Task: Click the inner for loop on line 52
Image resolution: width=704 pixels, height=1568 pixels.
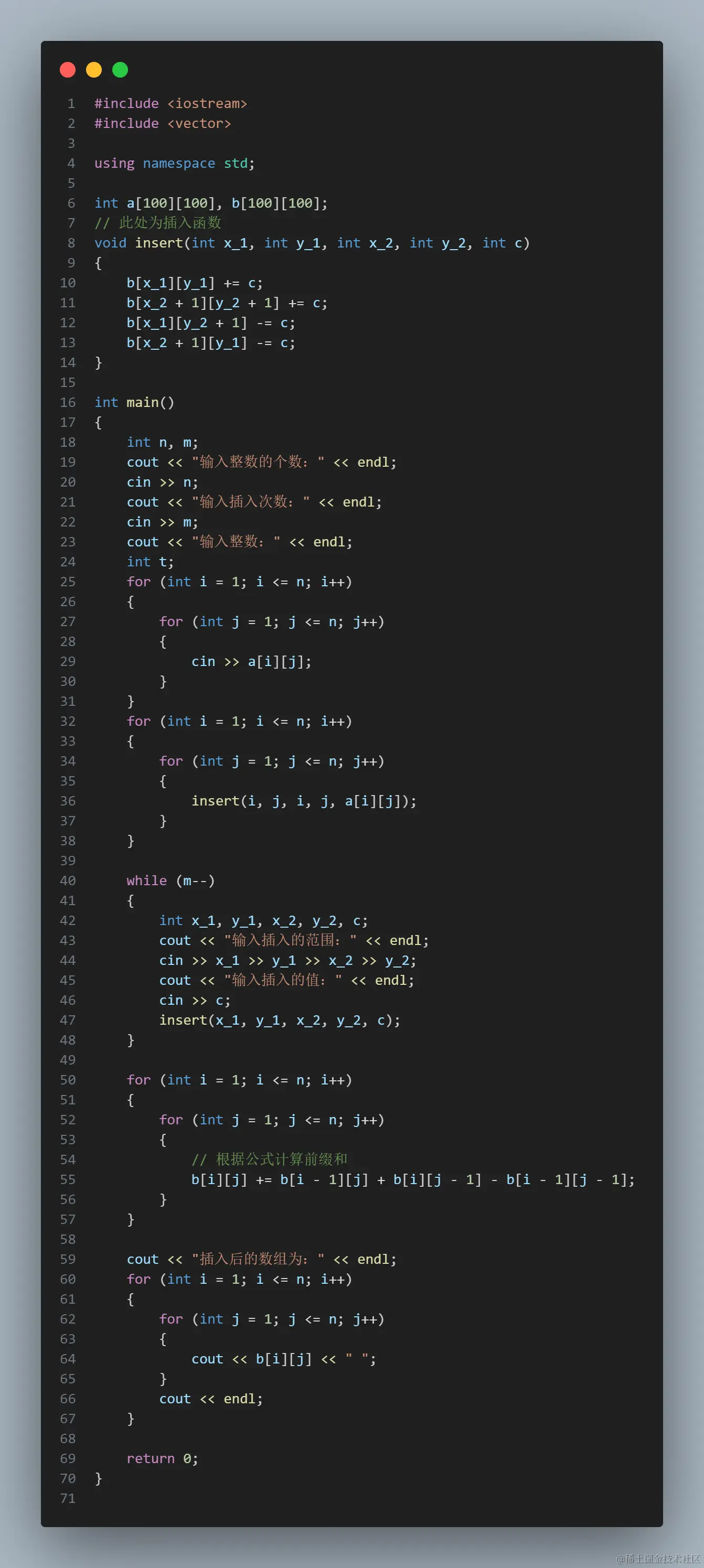Action: (x=272, y=1120)
